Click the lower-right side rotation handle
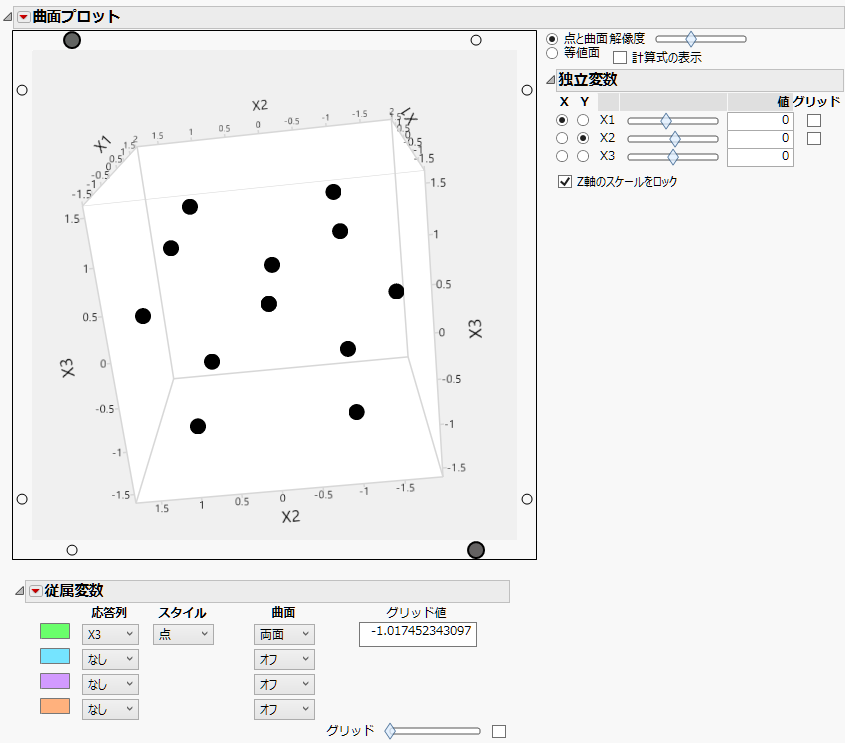 (527, 499)
